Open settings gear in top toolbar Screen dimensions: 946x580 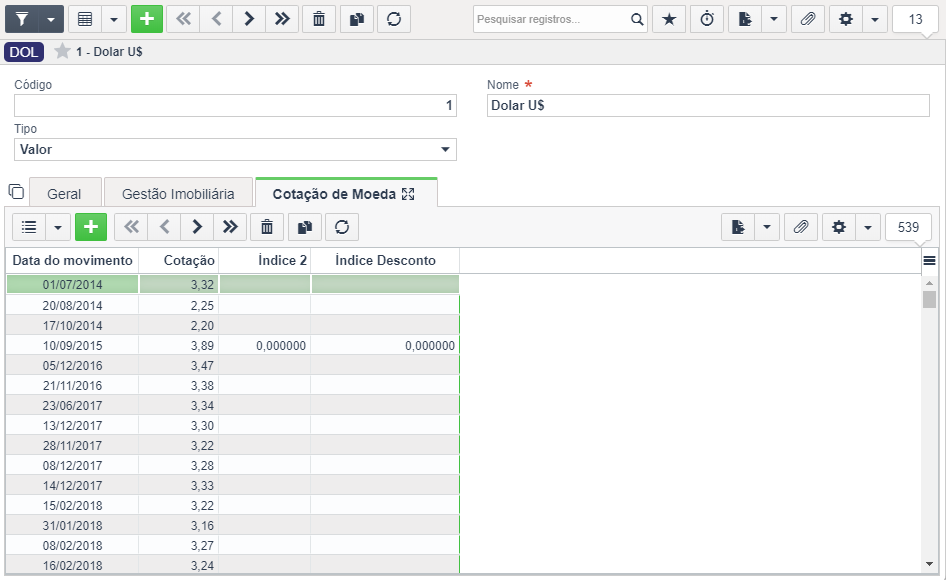pos(846,19)
